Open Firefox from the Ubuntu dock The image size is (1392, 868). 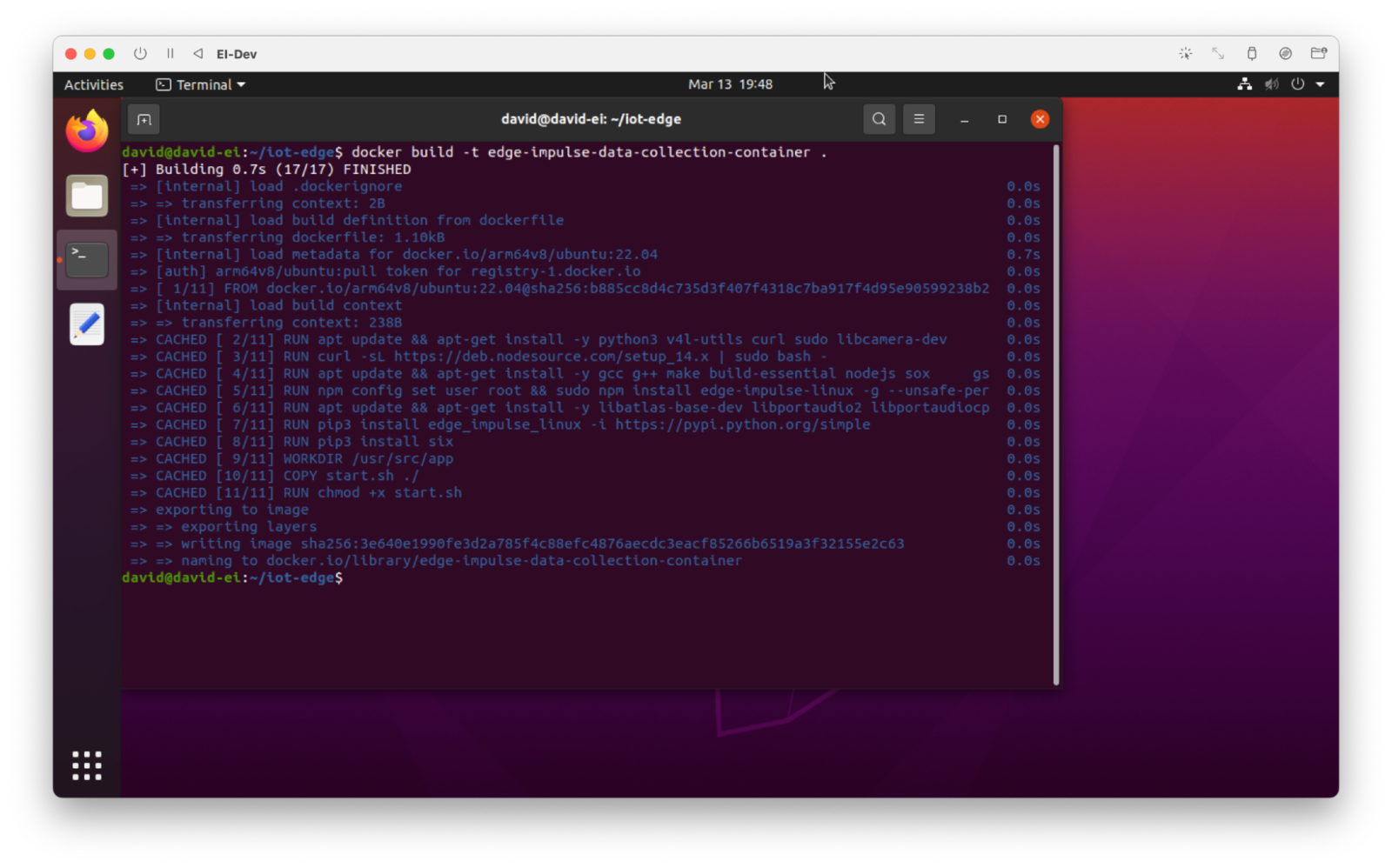pyautogui.click(x=87, y=131)
